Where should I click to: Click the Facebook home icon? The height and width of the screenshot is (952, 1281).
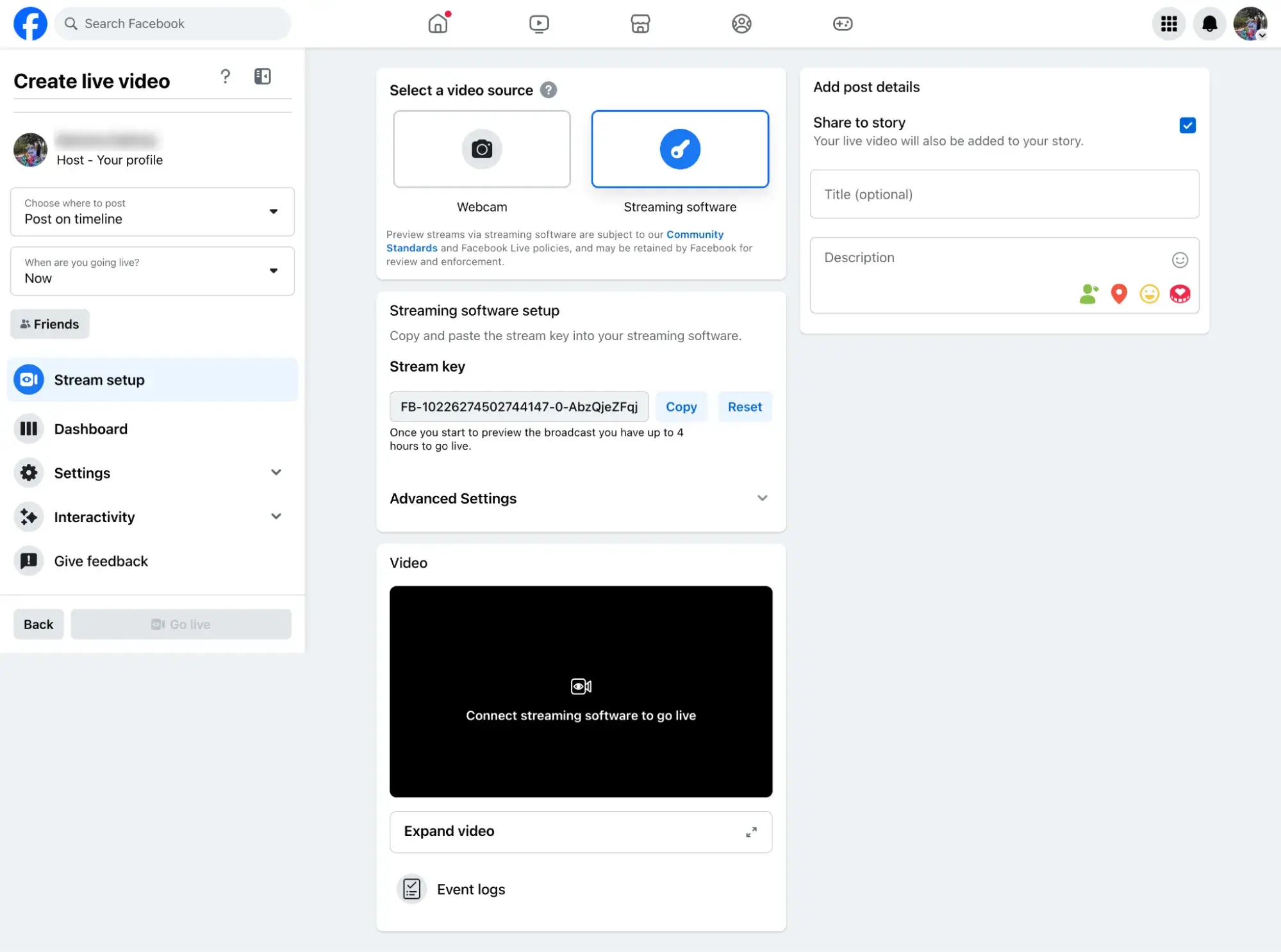(x=438, y=23)
